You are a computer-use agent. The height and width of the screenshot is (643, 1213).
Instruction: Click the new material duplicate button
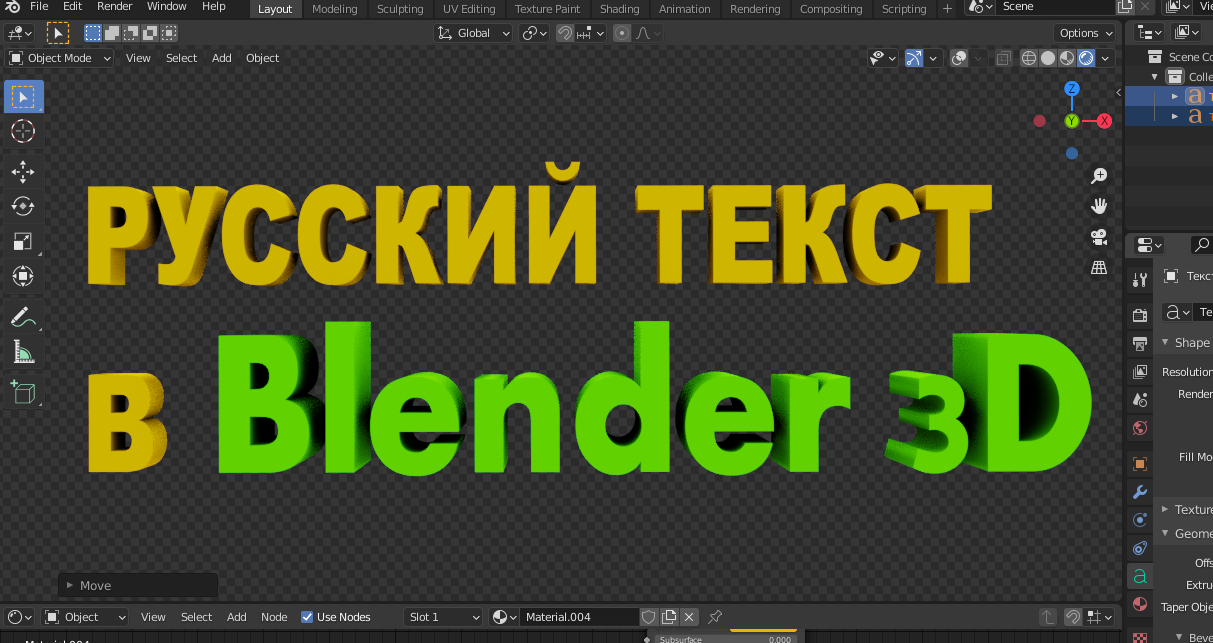(x=670, y=617)
